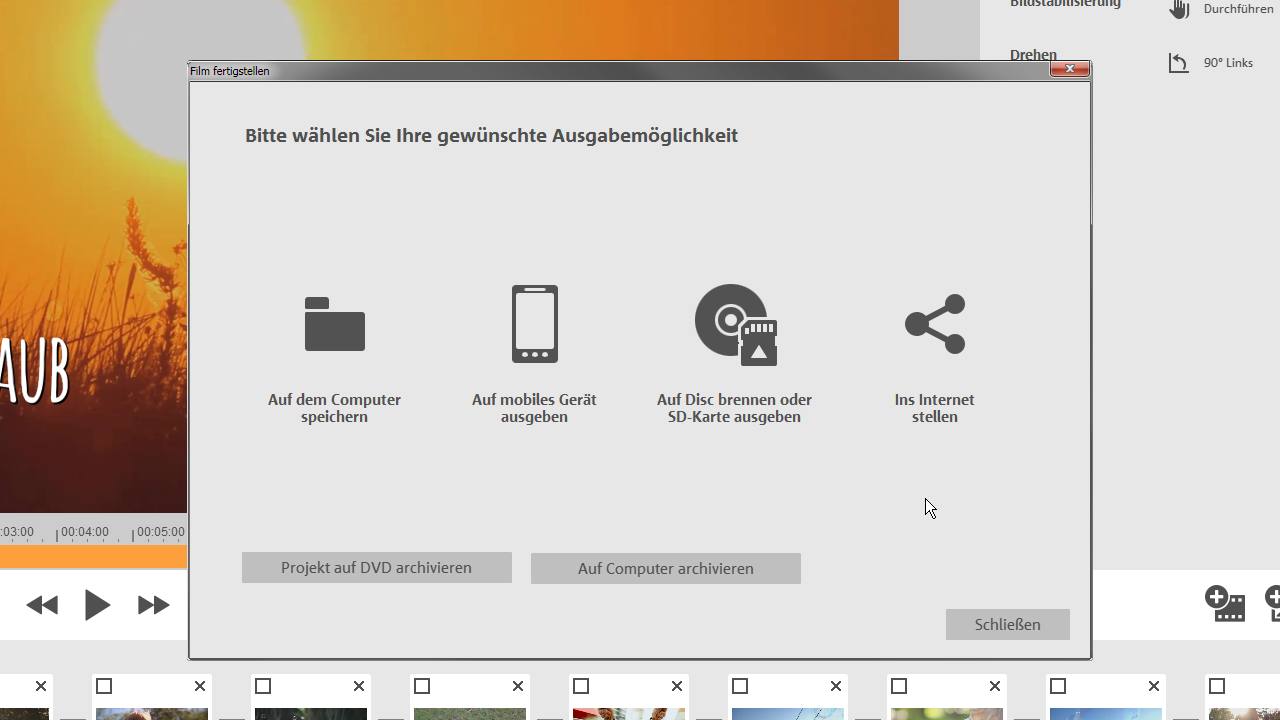This screenshot has height=720, width=1280.
Task: Start playback with the play button
Action: pos(97,605)
